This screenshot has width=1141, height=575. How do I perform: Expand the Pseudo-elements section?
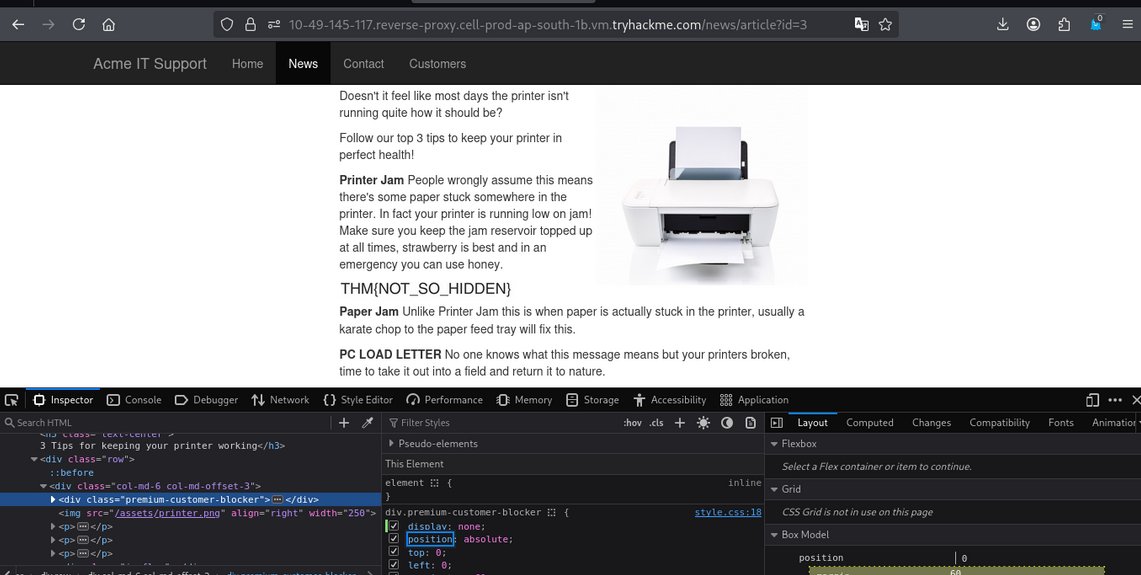tap(391, 443)
